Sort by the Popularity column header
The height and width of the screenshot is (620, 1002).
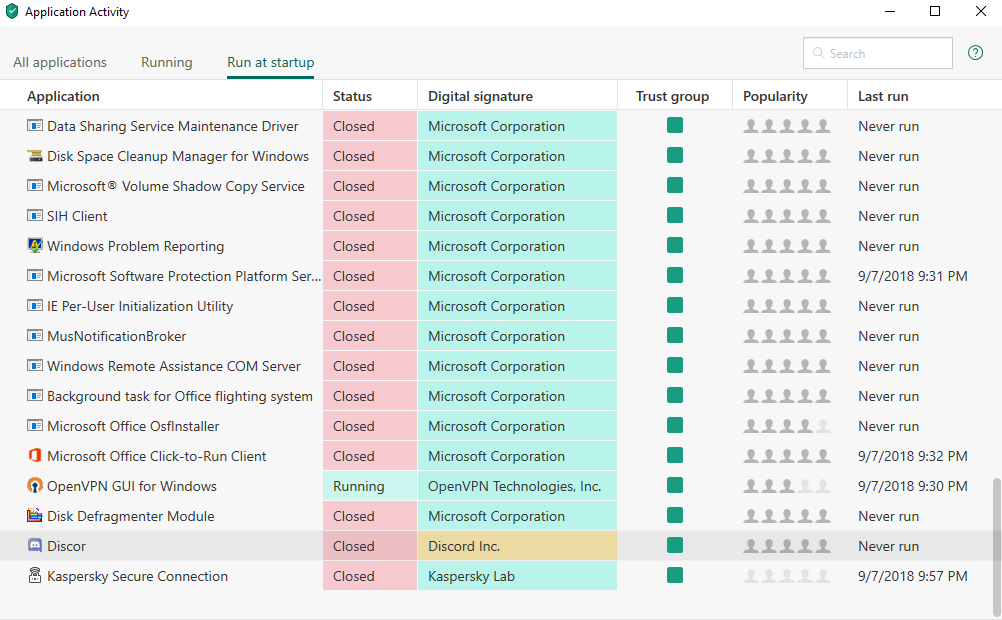click(775, 96)
